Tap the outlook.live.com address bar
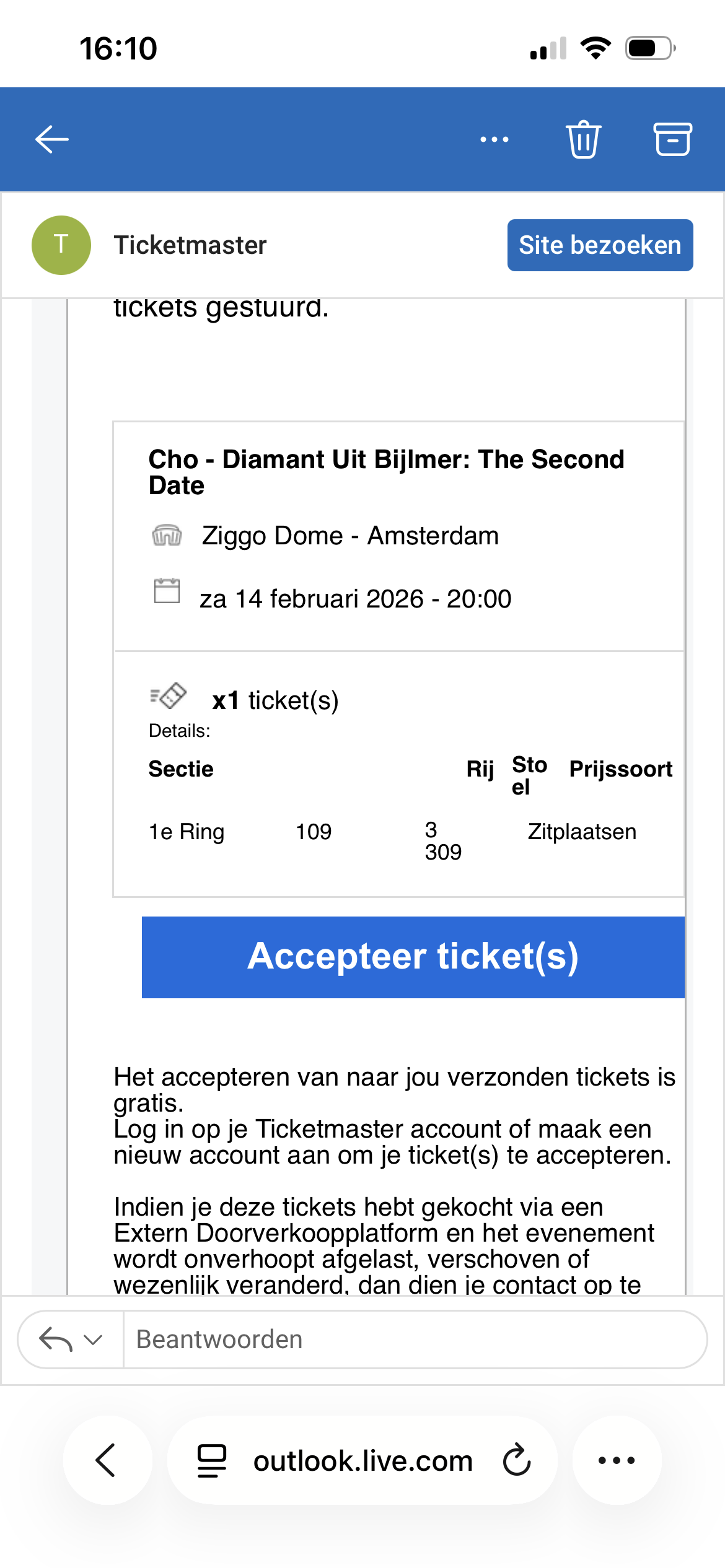The width and height of the screenshot is (725, 1568). tap(362, 1460)
